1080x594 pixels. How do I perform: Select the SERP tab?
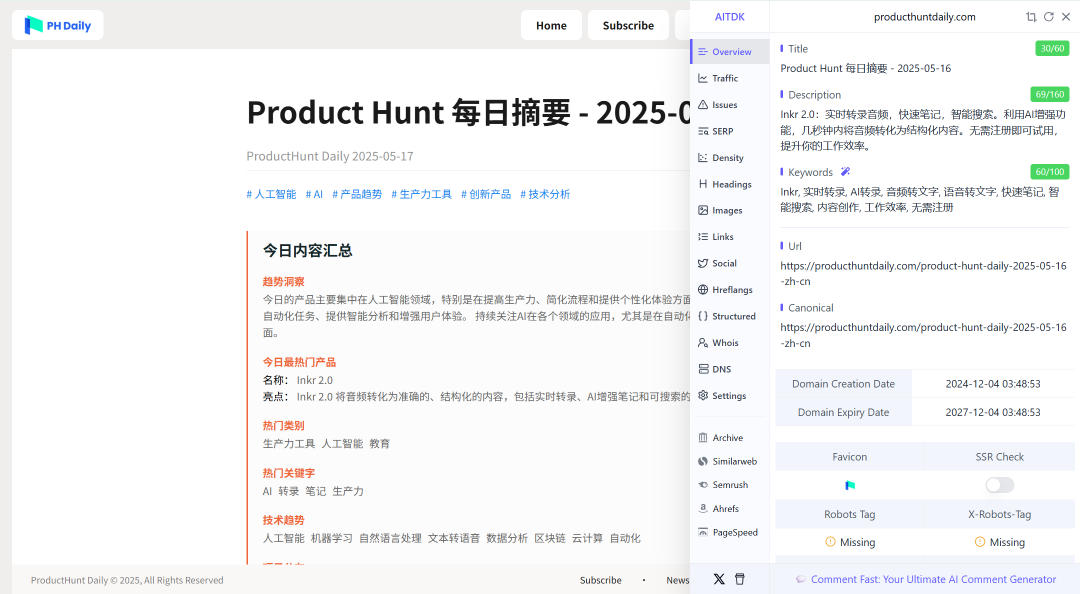pos(729,131)
